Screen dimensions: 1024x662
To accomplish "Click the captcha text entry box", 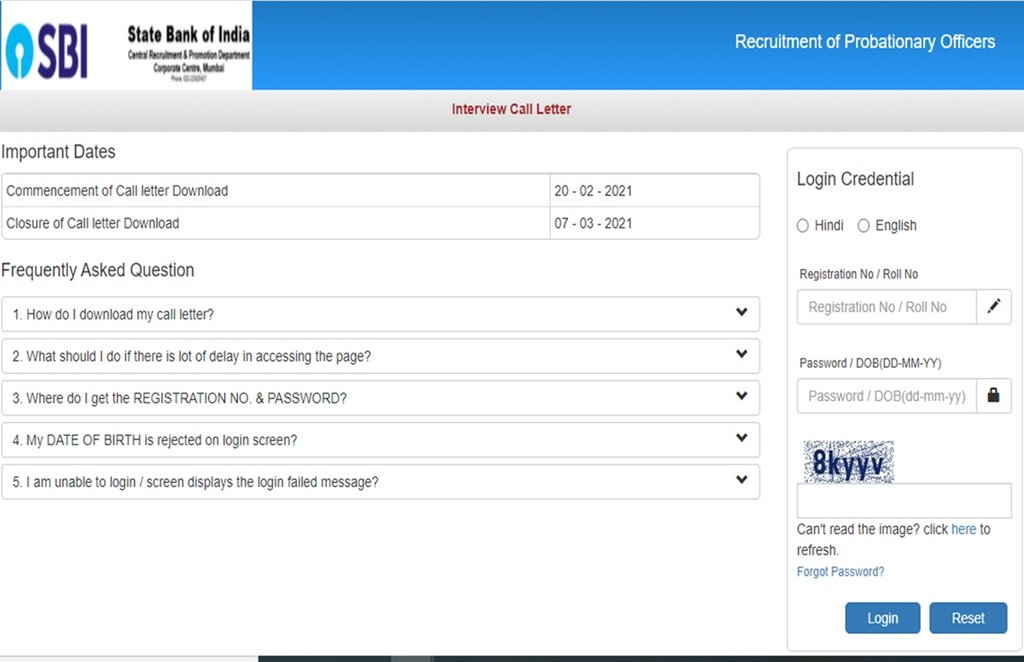I will (904, 501).
